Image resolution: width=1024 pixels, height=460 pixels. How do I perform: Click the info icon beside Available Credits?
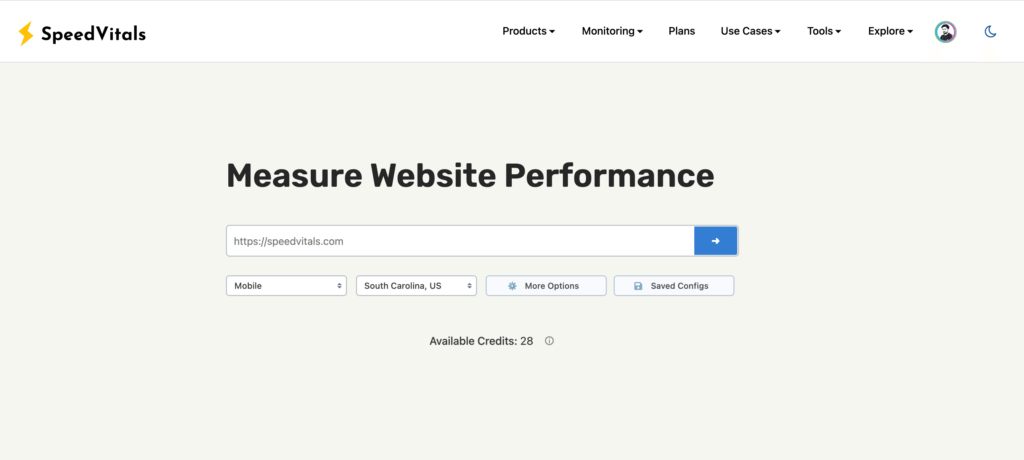(x=549, y=341)
